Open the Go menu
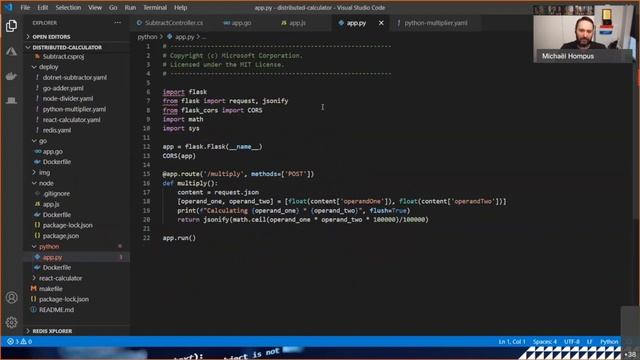The width and height of the screenshot is (640, 360). [113, 7]
